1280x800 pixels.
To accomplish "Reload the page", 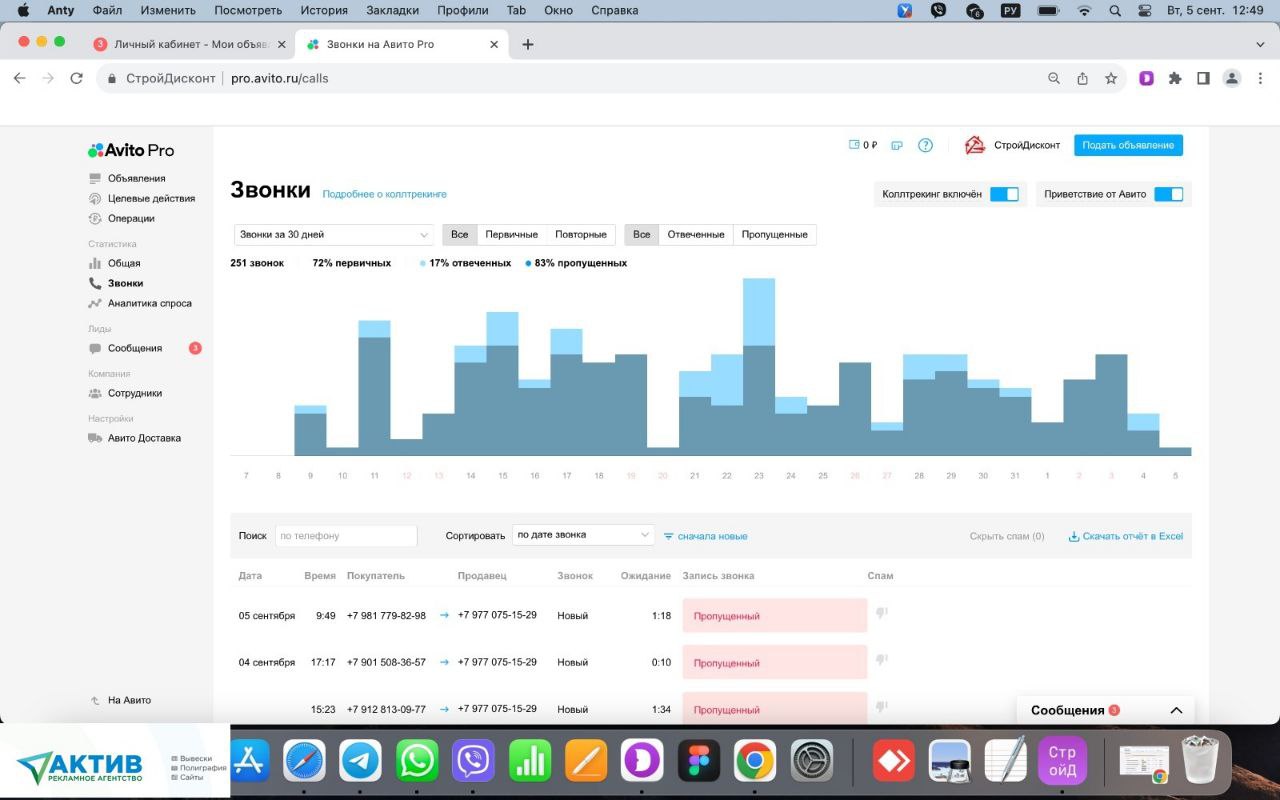I will 76,78.
